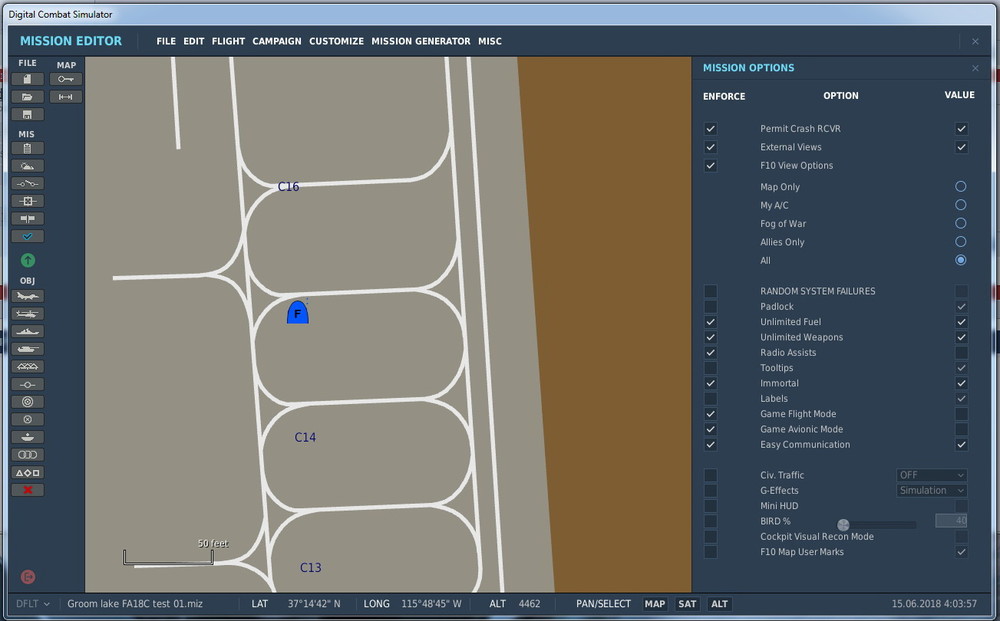The image size is (1000, 621).
Task: Open the coalitions flags icon
Action: (27, 219)
